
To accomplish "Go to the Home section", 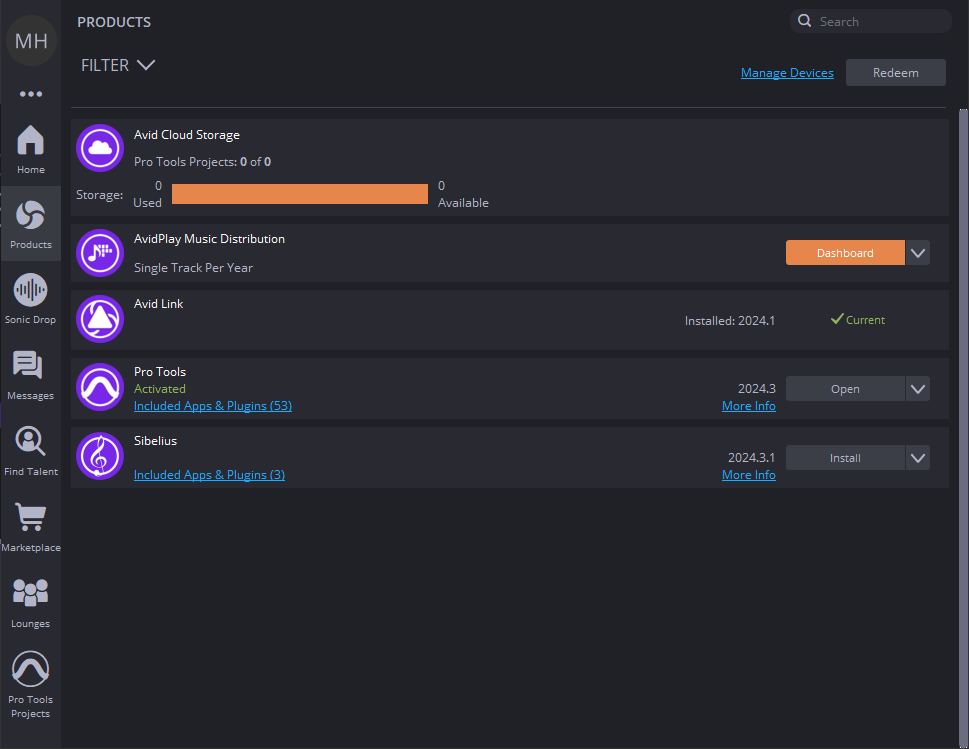I will pos(30,150).
